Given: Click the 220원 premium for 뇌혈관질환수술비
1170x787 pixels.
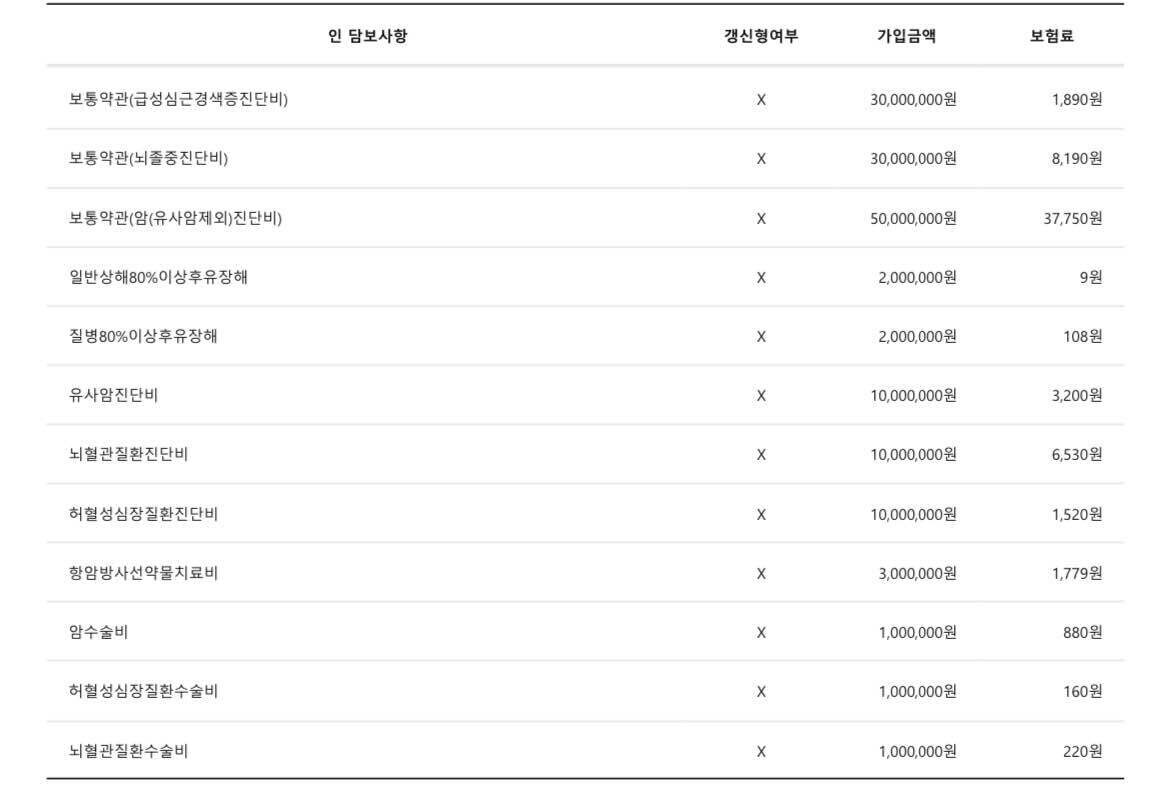Looking at the screenshot, I should point(1082,751).
